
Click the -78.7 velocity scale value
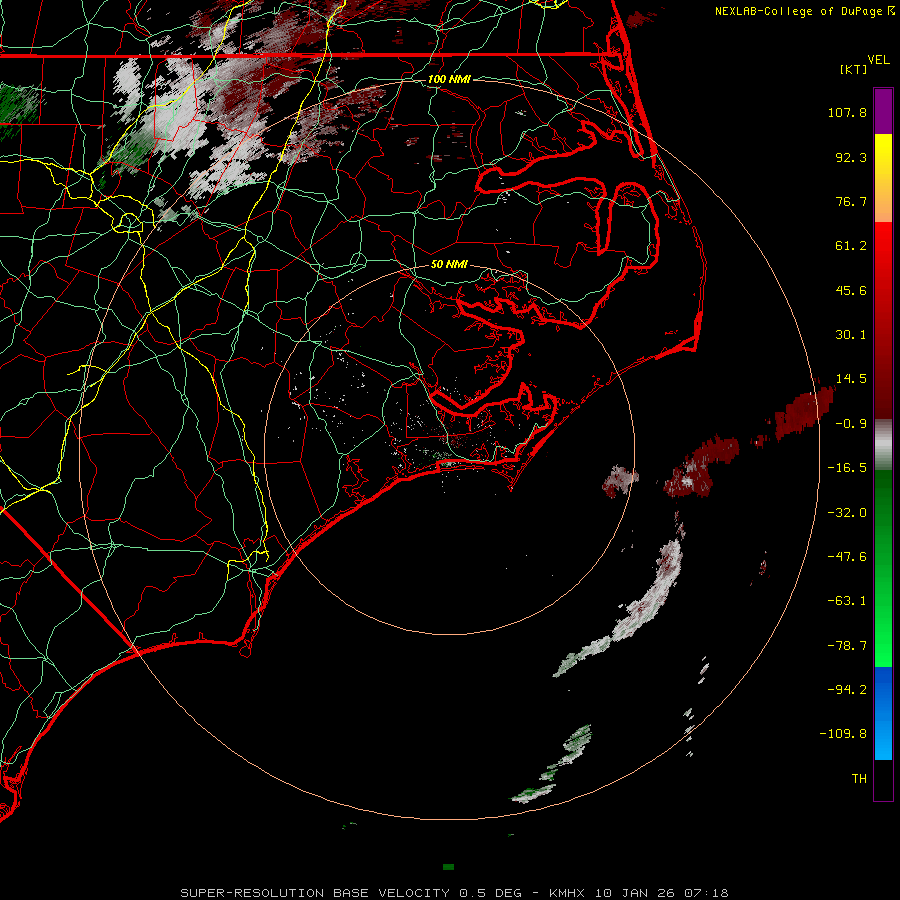[x=847, y=646]
